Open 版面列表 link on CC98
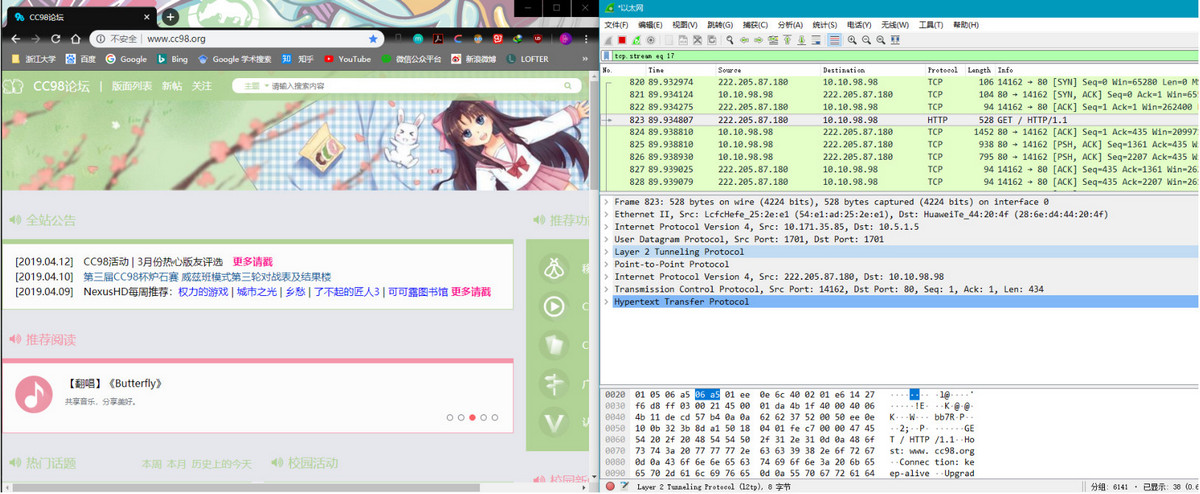 coord(131,86)
